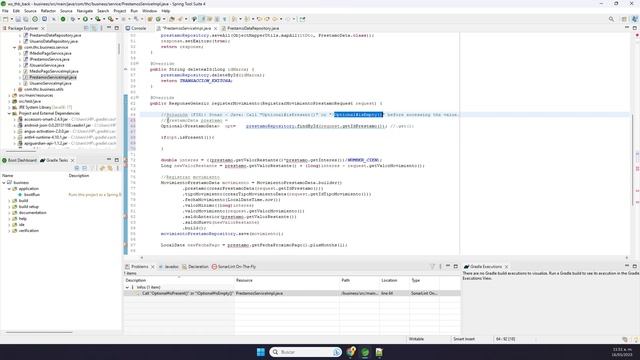640x360 pixels.
Task: Close the Gradle Executions tab
Action: pyautogui.click(x=507, y=267)
